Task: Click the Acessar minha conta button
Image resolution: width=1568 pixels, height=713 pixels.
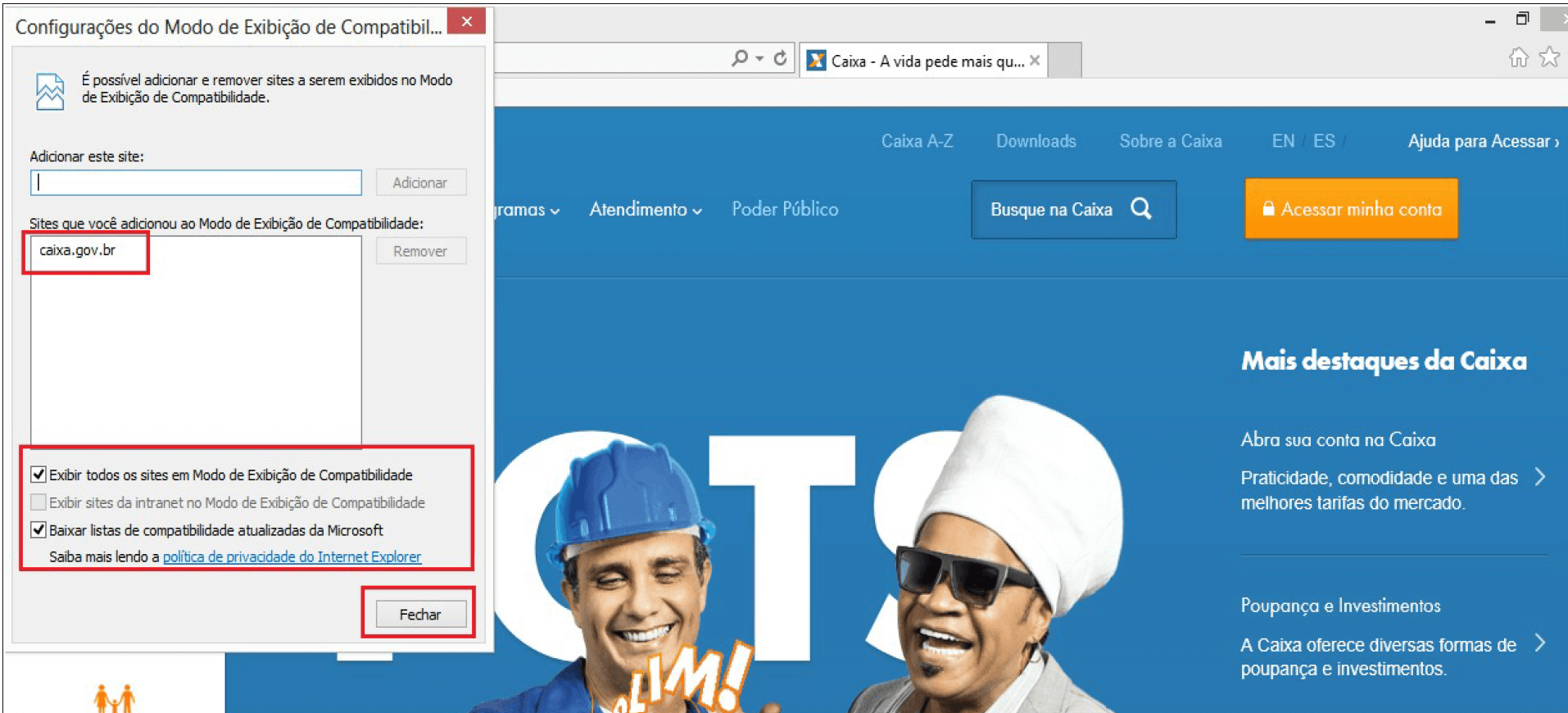Action: pyautogui.click(x=1351, y=209)
